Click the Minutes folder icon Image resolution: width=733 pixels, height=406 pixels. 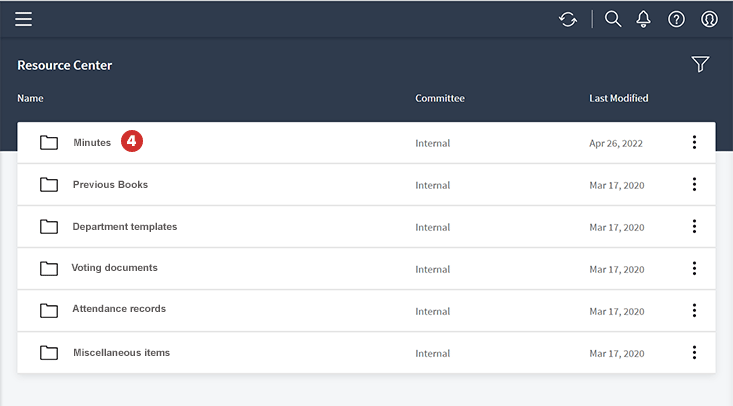click(49, 143)
